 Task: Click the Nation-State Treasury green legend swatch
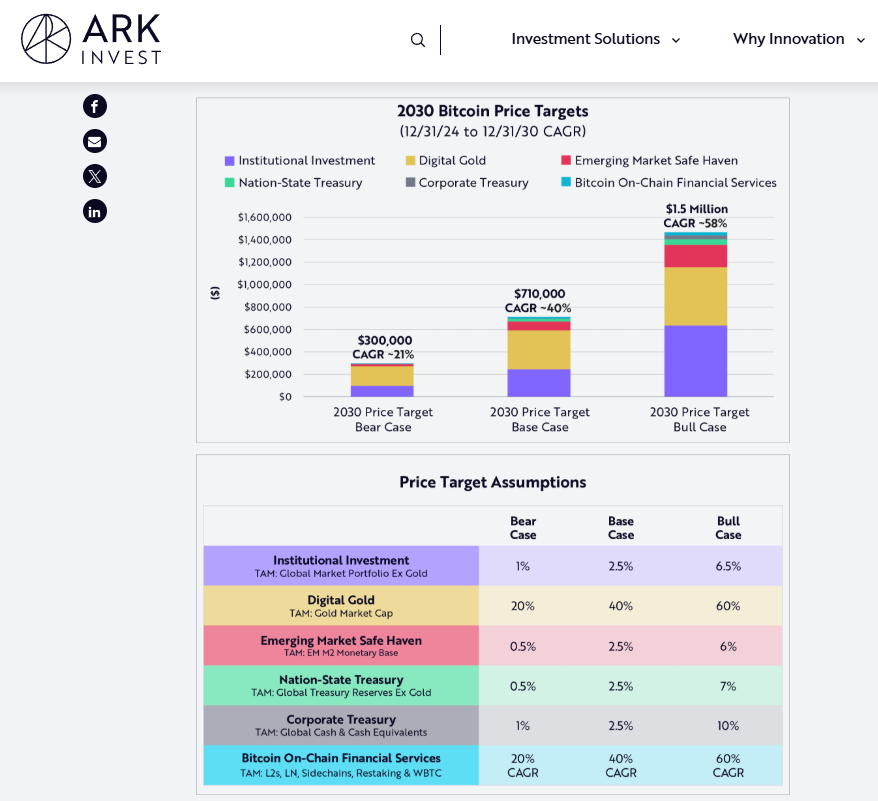click(x=229, y=183)
